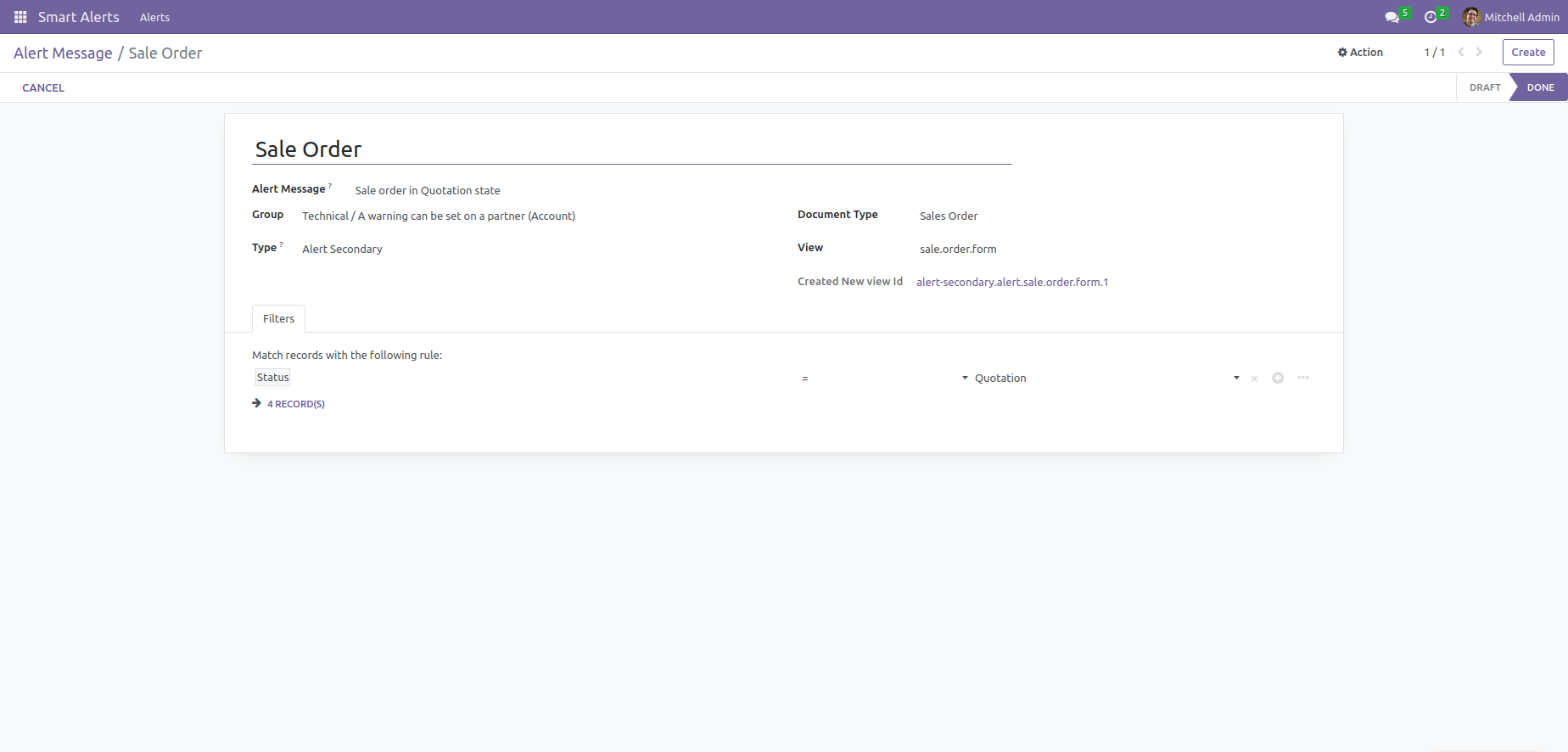Go to next record arrow
The height and width of the screenshot is (752, 1568).
1479,52
